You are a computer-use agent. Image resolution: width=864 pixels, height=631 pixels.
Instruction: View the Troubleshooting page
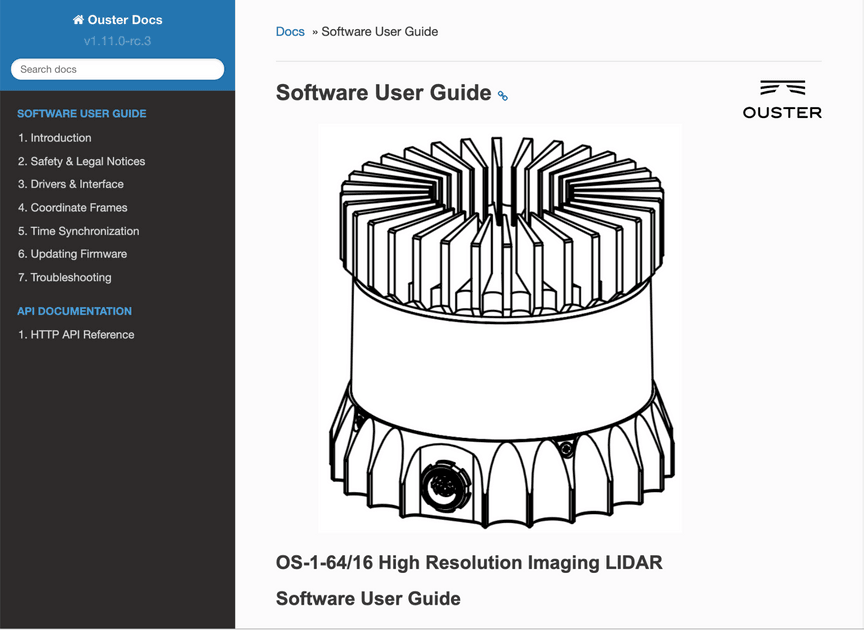click(64, 277)
